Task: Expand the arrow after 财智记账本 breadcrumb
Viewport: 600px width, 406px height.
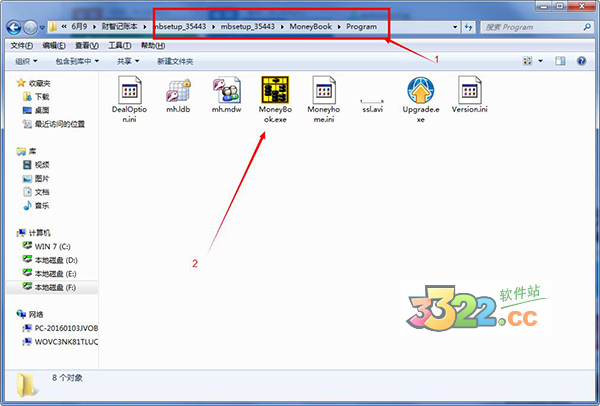Action: pos(145,27)
